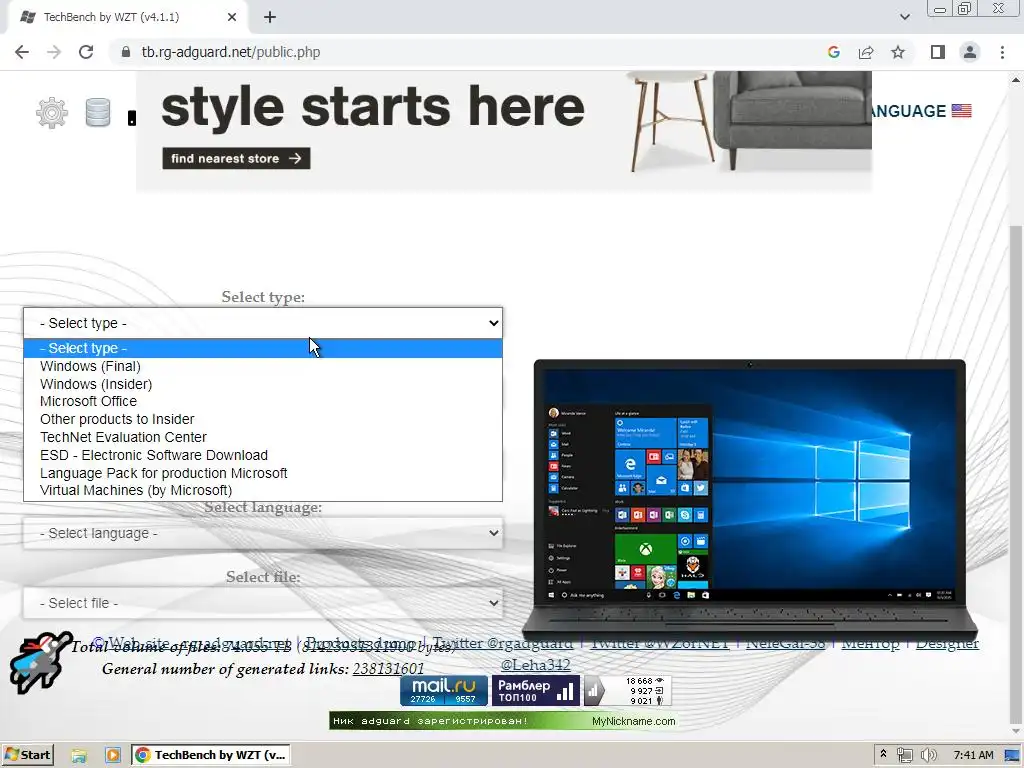Open the Twitter @rgadguard link
The height and width of the screenshot is (768, 1024).
pyautogui.click(x=503, y=643)
